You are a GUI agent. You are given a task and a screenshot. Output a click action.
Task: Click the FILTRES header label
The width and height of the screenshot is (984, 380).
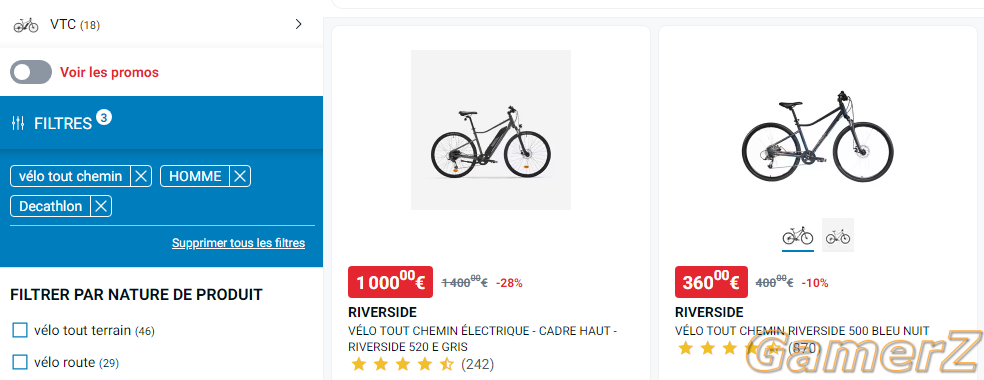pyautogui.click(x=63, y=124)
